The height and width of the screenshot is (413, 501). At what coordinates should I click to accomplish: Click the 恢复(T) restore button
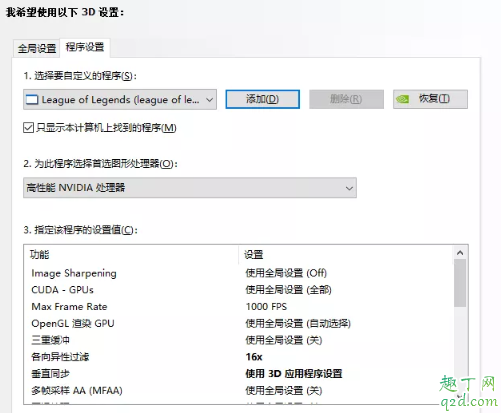tap(430, 99)
